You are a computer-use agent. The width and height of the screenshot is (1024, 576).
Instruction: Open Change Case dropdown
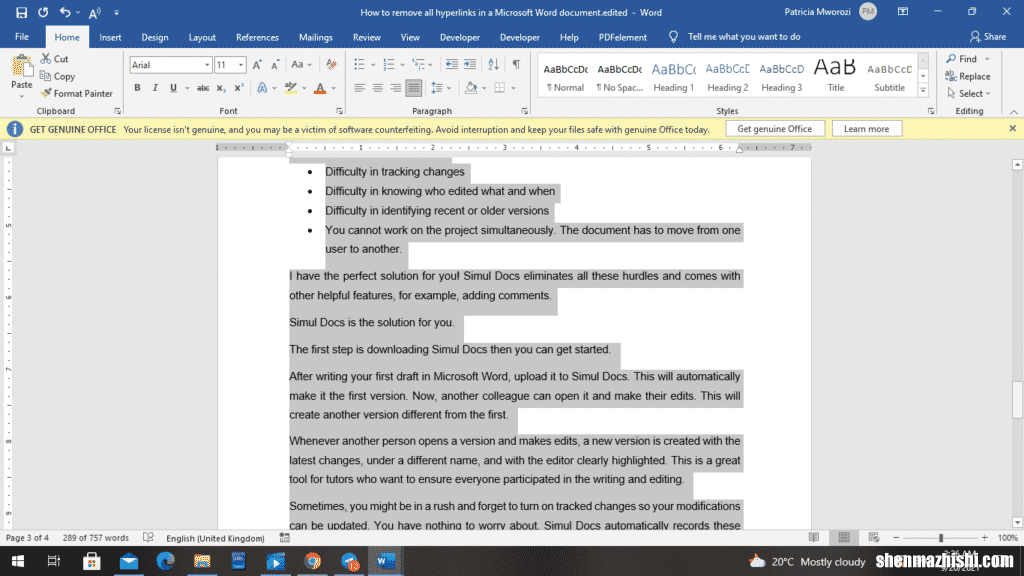coord(301,65)
